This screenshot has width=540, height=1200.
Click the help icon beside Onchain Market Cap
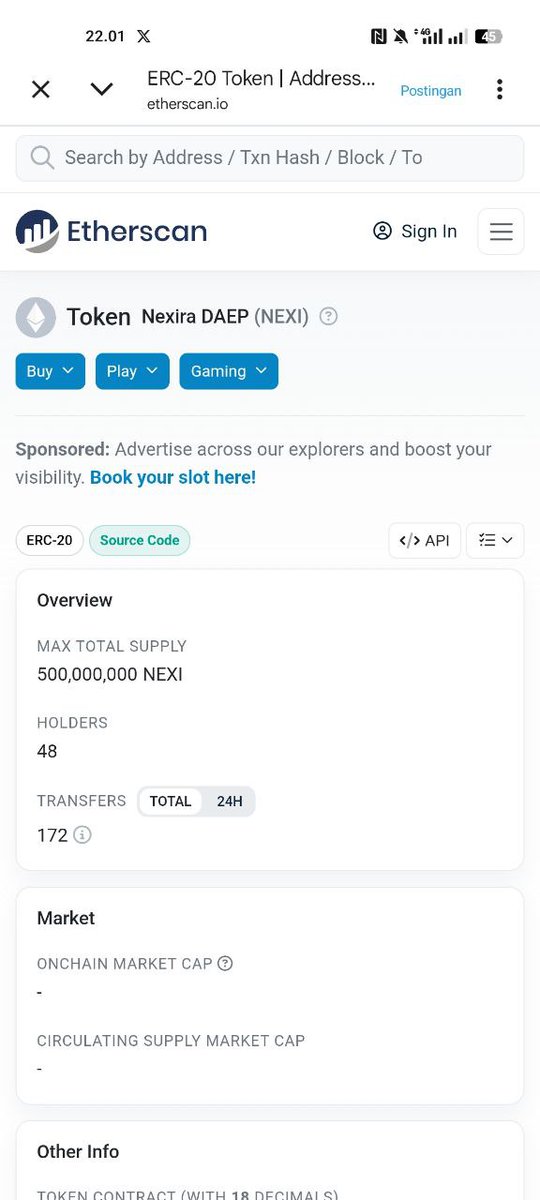pyautogui.click(x=225, y=964)
